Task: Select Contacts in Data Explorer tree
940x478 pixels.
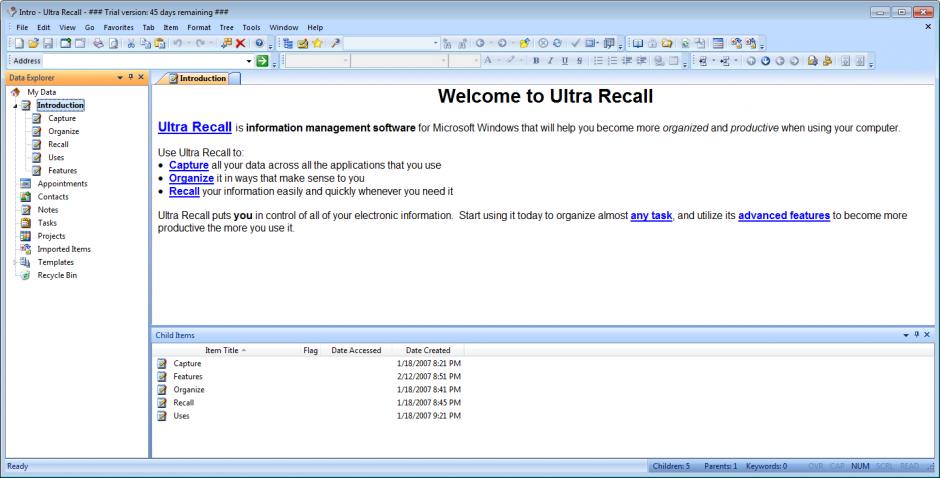Action: [x=53, y=197]
